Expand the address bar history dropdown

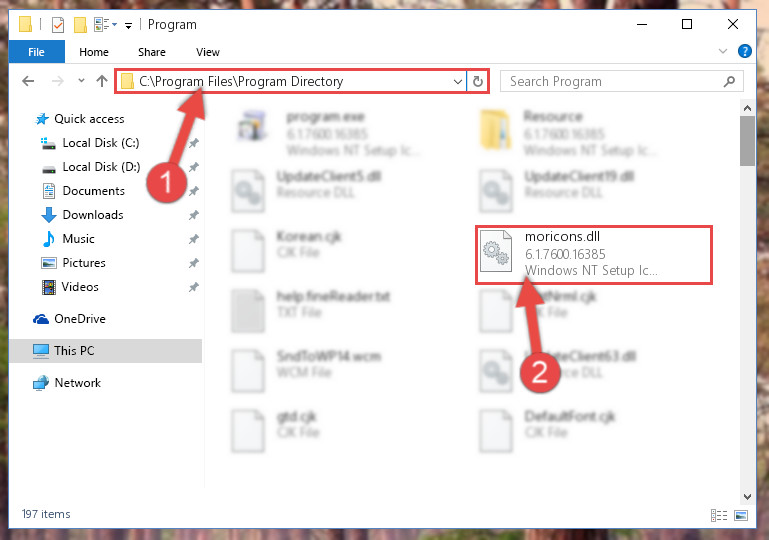[x=458, y=81]
